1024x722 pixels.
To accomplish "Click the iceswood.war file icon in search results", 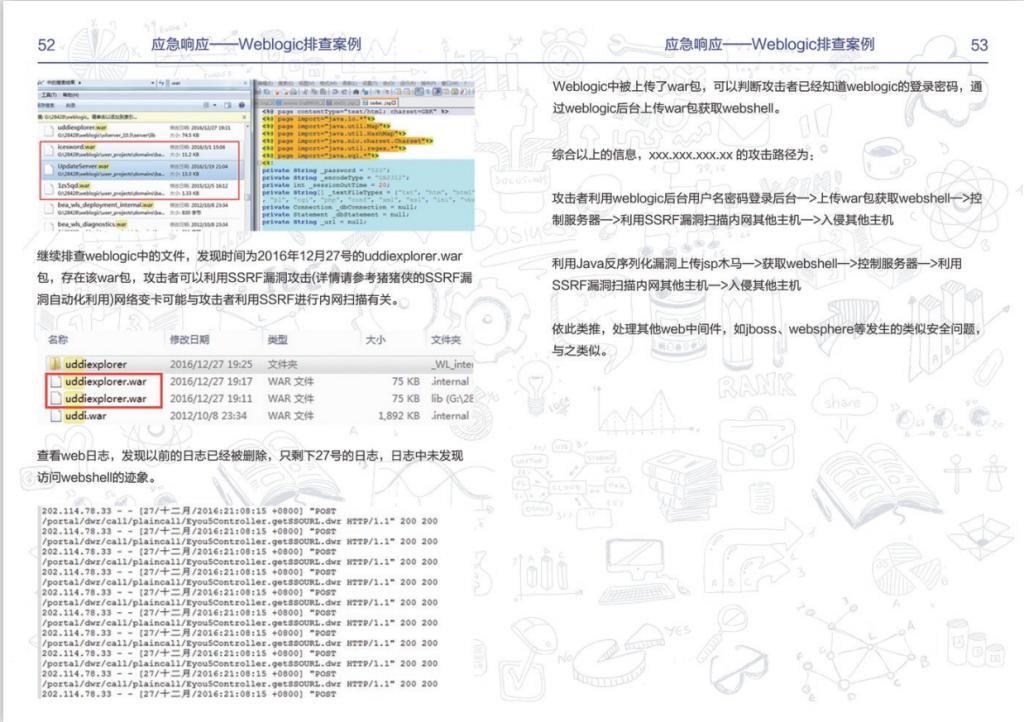I will pyautogui.click(x=50, y=150).
